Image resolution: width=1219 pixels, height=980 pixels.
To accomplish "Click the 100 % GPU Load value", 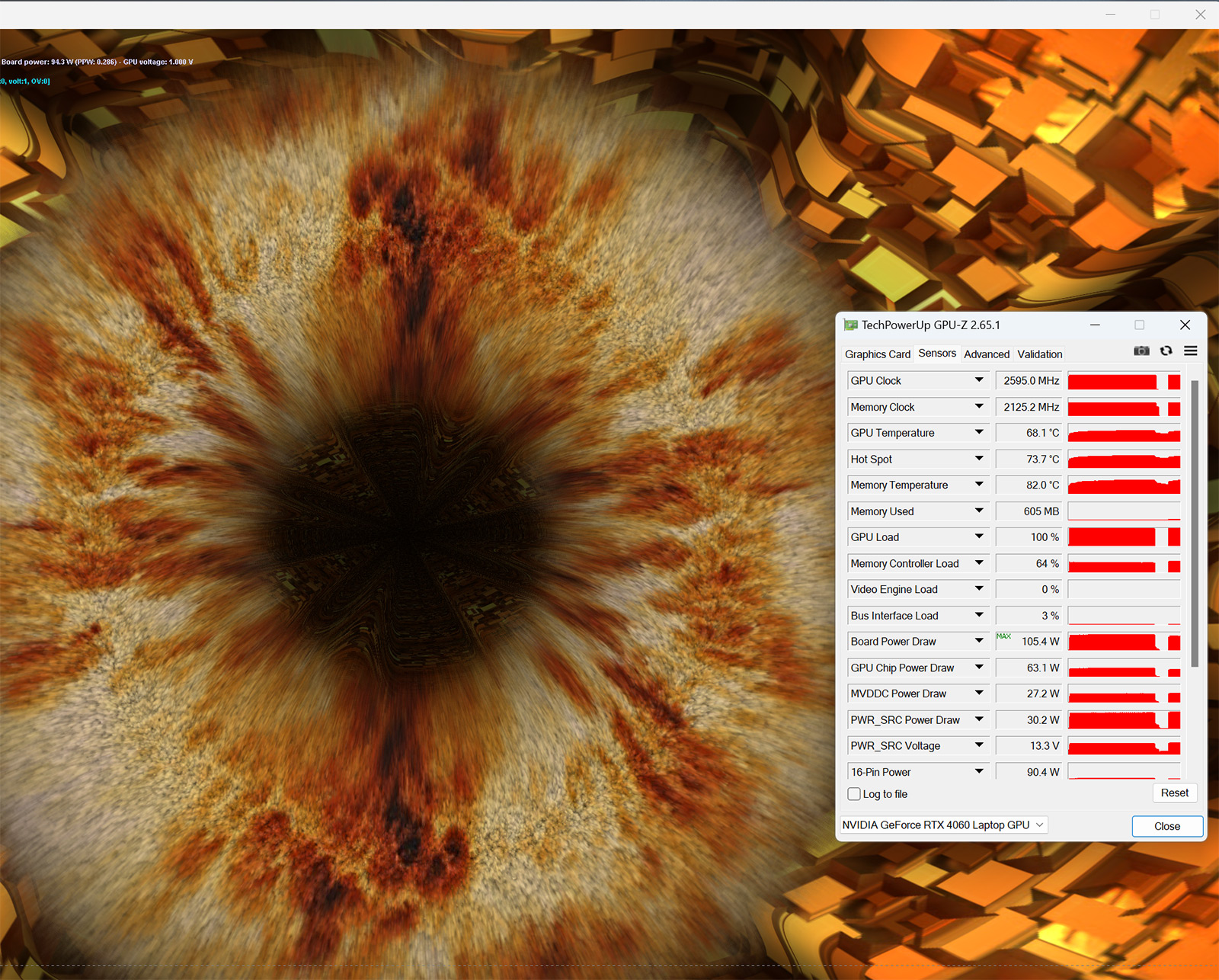I will (1029, 537).
